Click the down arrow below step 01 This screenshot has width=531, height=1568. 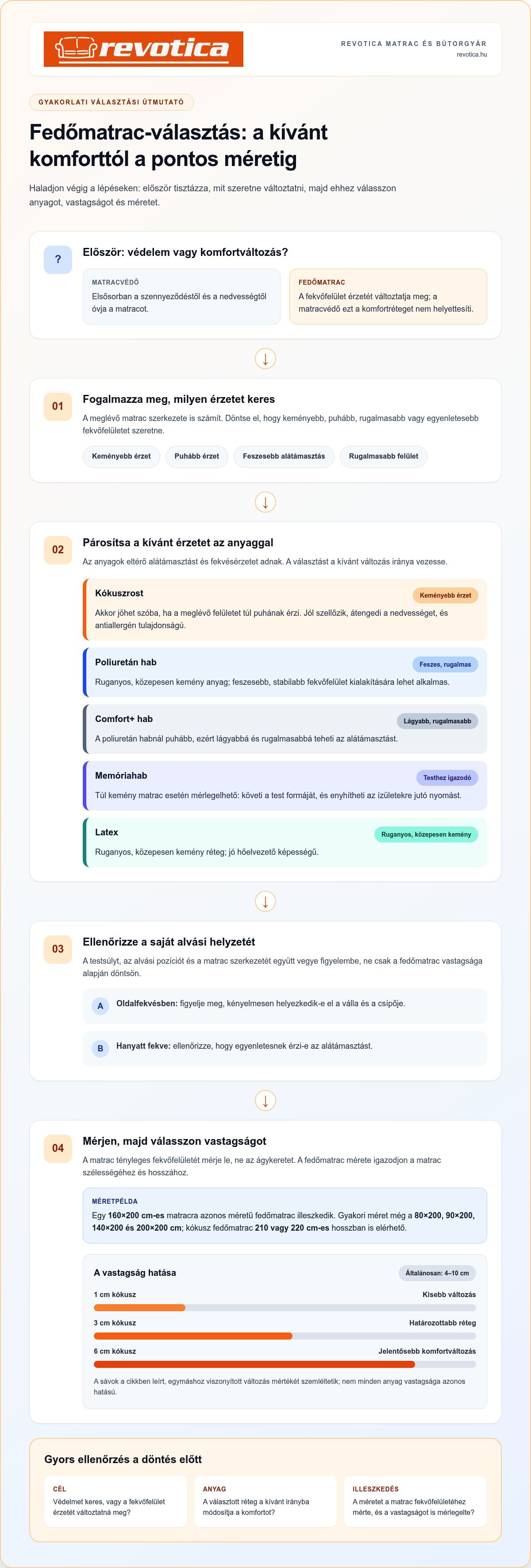point(265,502)
